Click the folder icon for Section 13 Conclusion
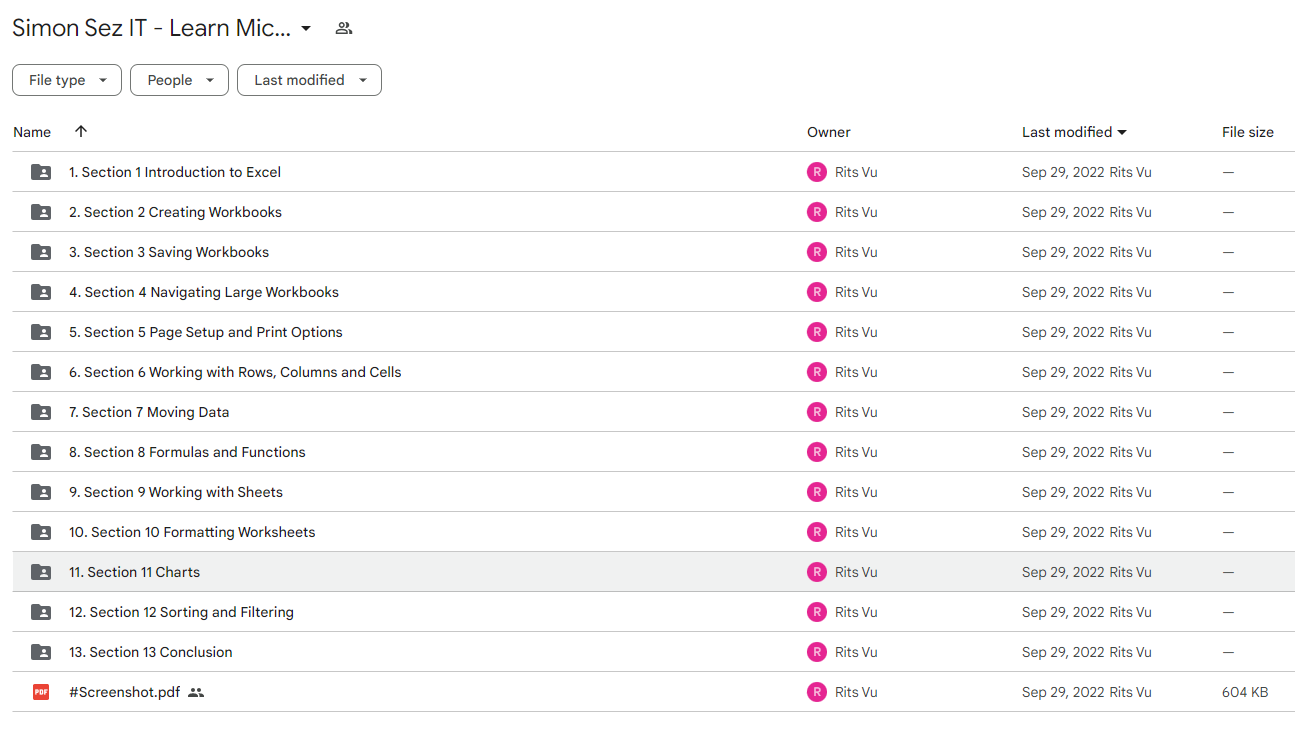 [41, 652]
